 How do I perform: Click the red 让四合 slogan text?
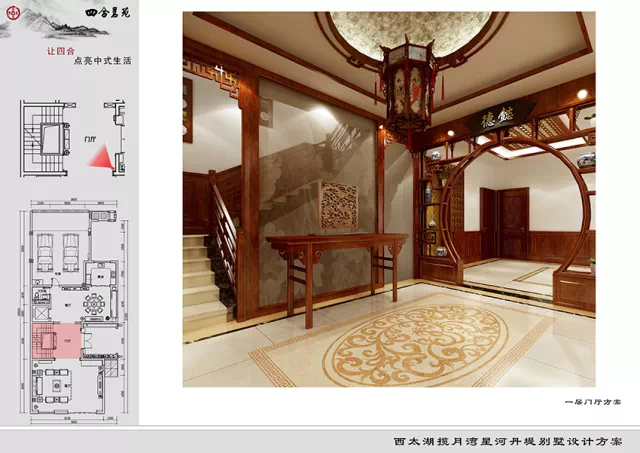point(61,51)
